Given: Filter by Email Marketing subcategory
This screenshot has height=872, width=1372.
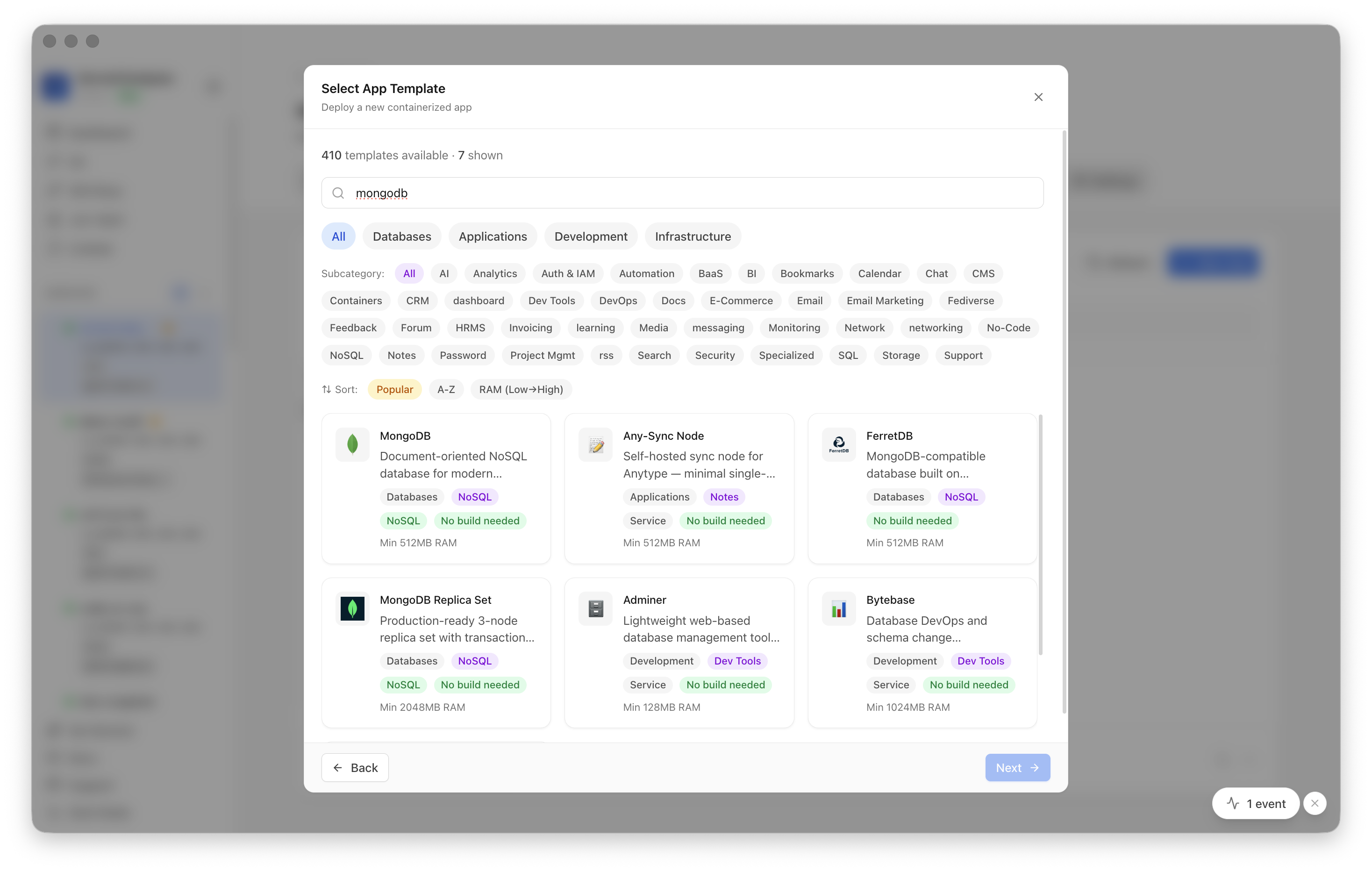Looking at the screenshot, I should [885, 300].
